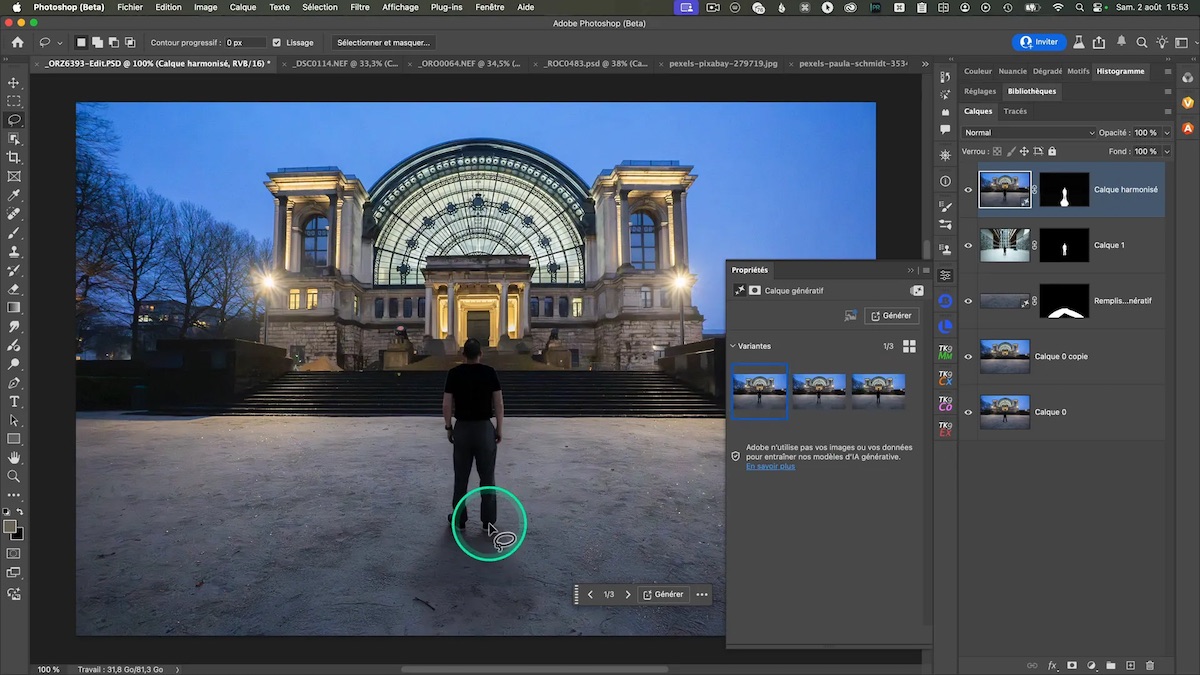Hide the Calque harmonisé layer
The image size is (1200, 675).
click(968, 190)
